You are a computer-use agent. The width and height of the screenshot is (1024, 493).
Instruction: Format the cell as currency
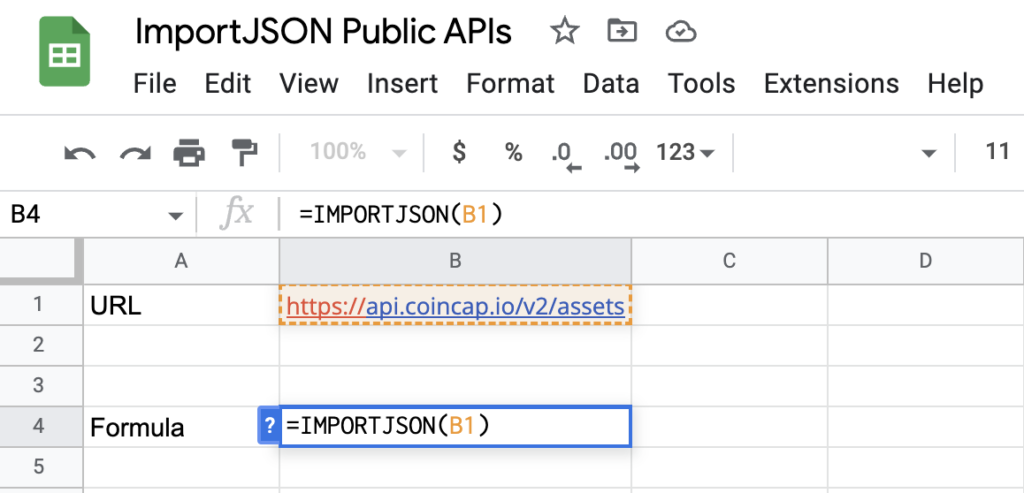[x=459, y=153]
